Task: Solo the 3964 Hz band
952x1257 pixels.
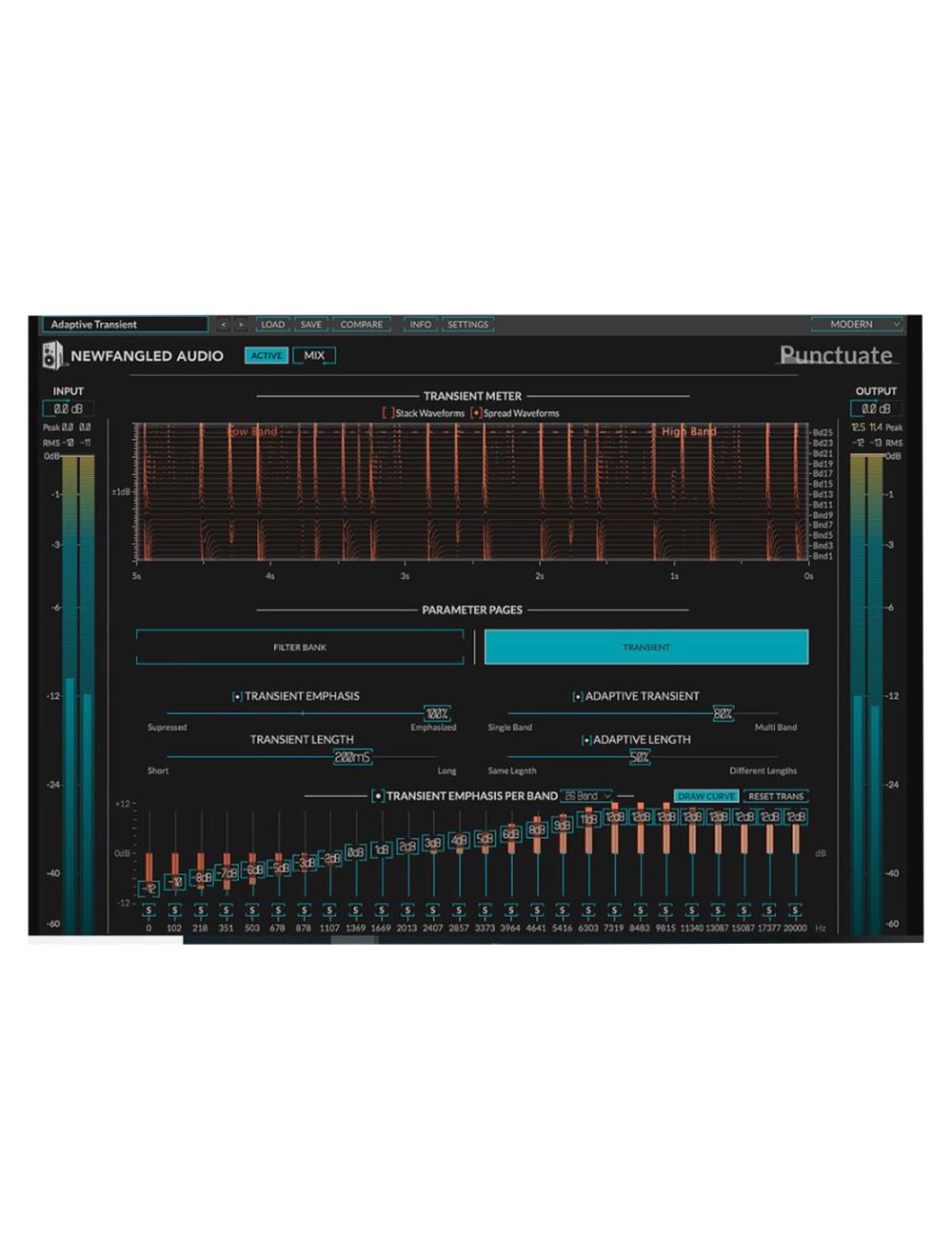Action: tap(510, 910)
